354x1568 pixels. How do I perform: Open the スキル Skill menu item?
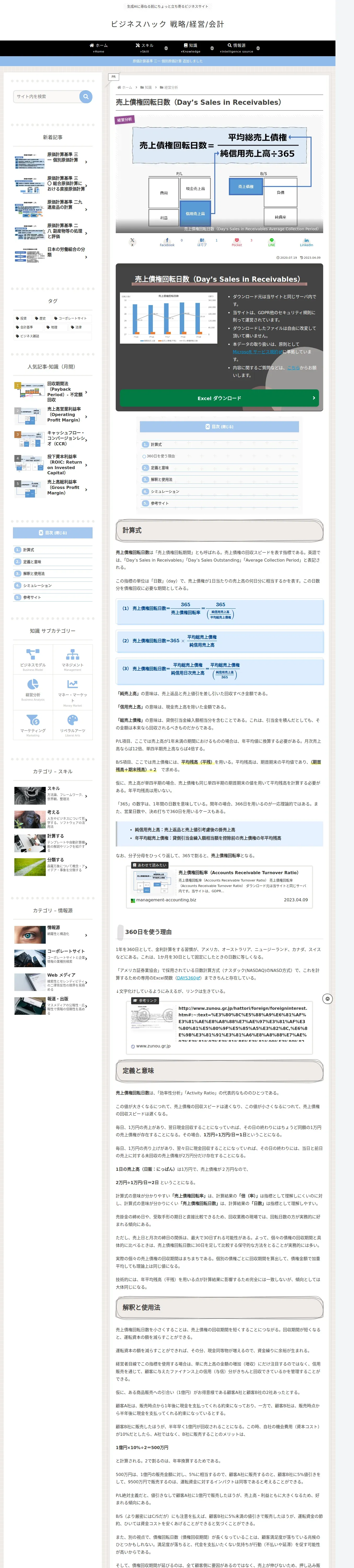point(144,48)
